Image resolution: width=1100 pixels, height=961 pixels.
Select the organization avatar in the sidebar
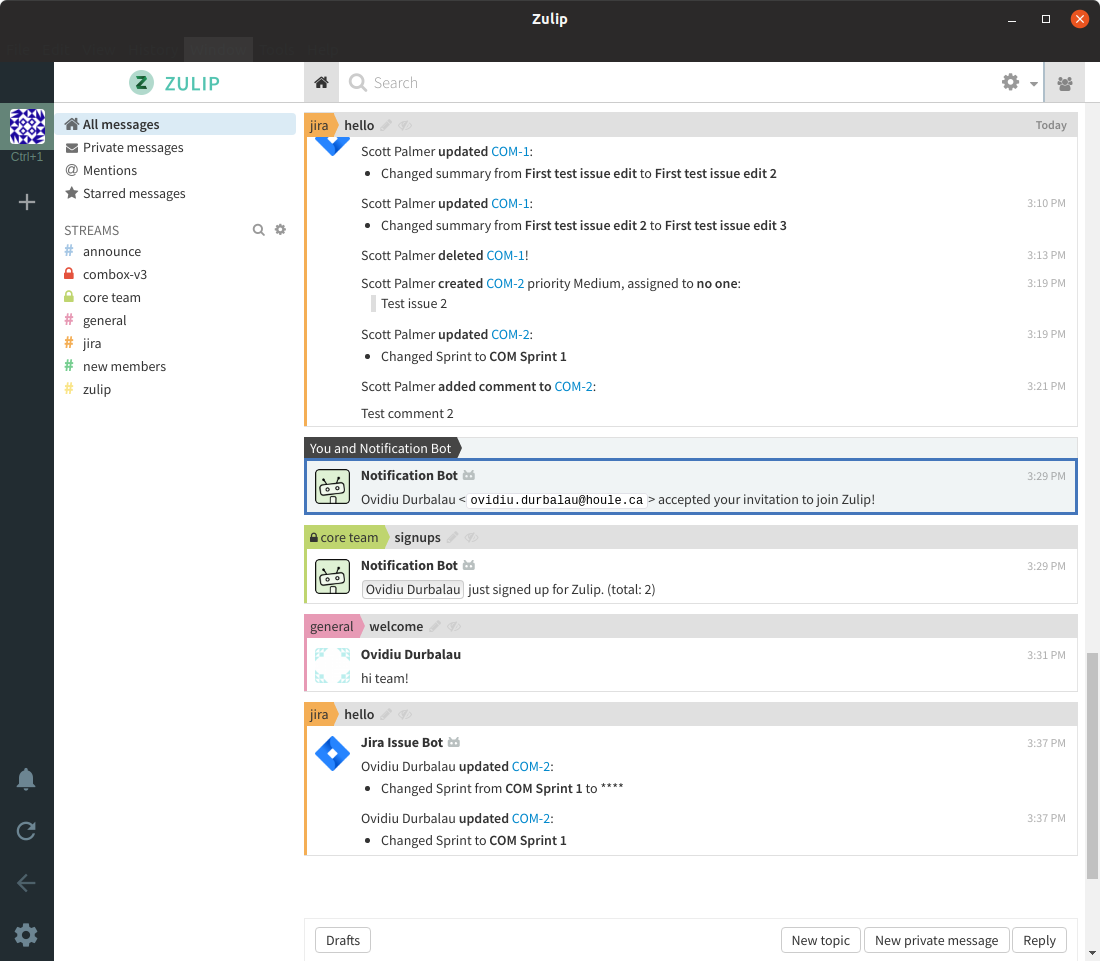27,127
